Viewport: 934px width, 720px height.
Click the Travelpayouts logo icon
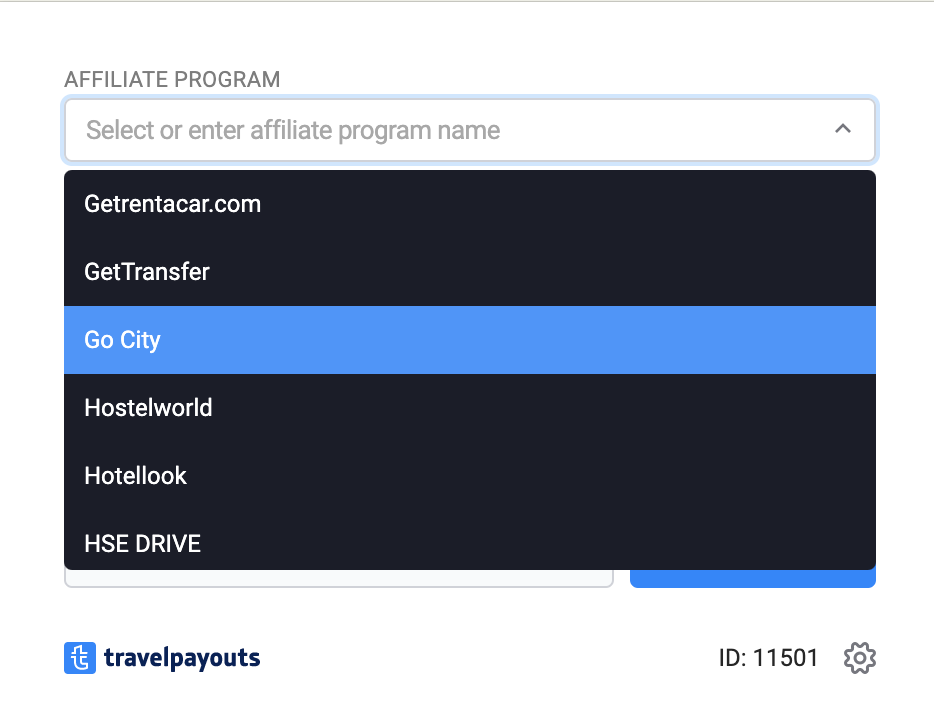pyautogui.click(x=80, y=658)
